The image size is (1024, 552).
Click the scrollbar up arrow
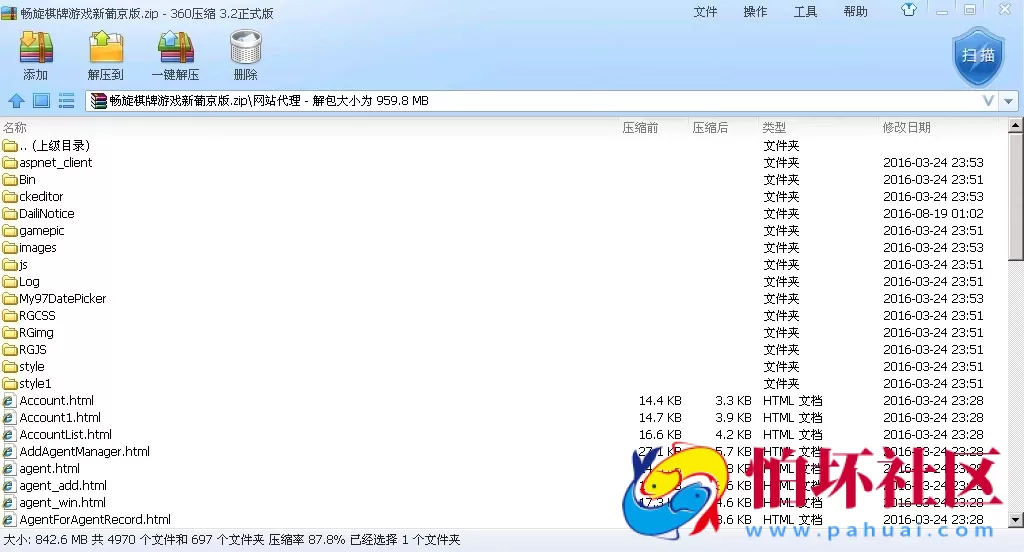pos(1016,125)
